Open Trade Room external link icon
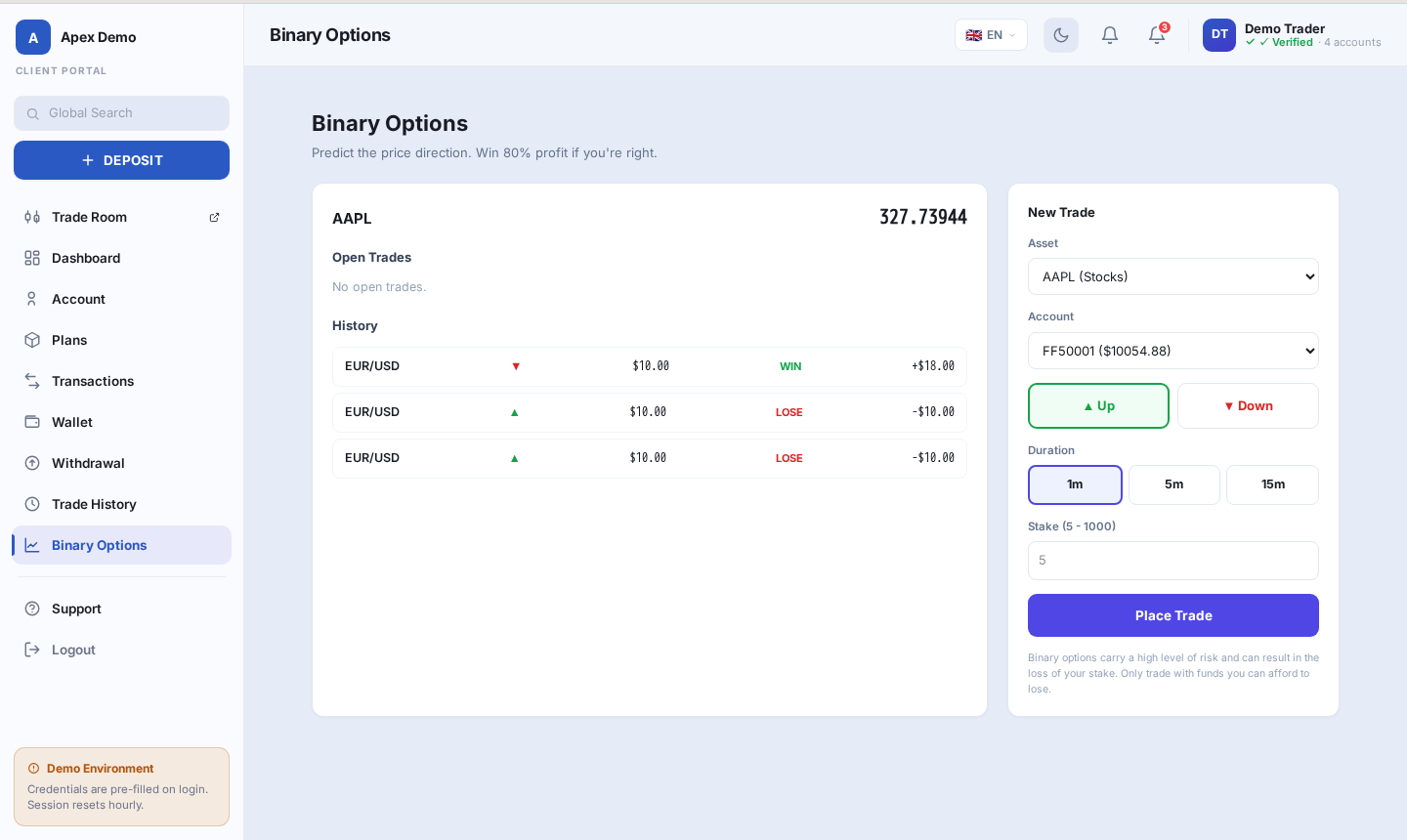 [214, 217]
